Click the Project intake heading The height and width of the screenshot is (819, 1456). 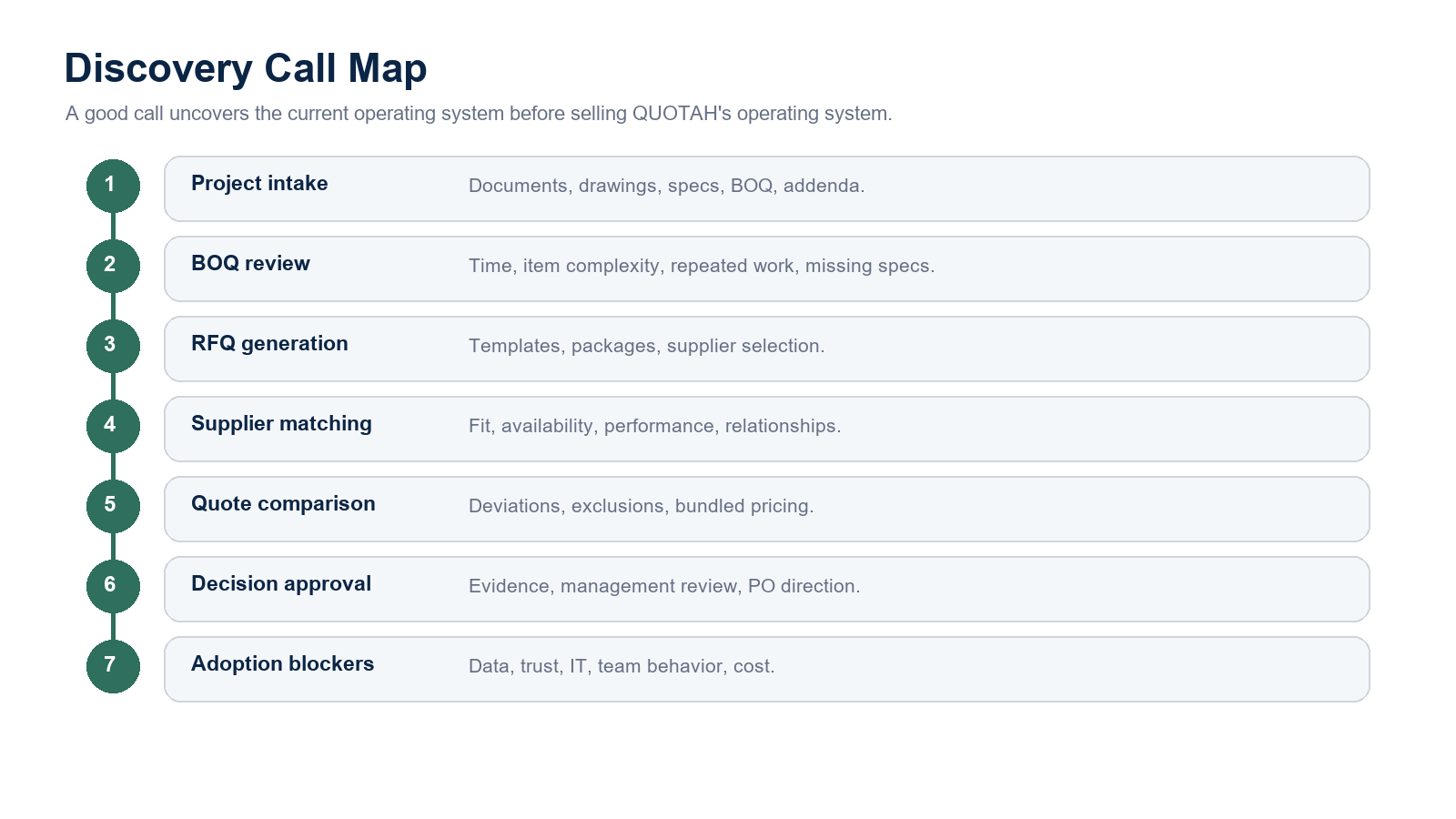pyautogui.click(x=259, y=184)
